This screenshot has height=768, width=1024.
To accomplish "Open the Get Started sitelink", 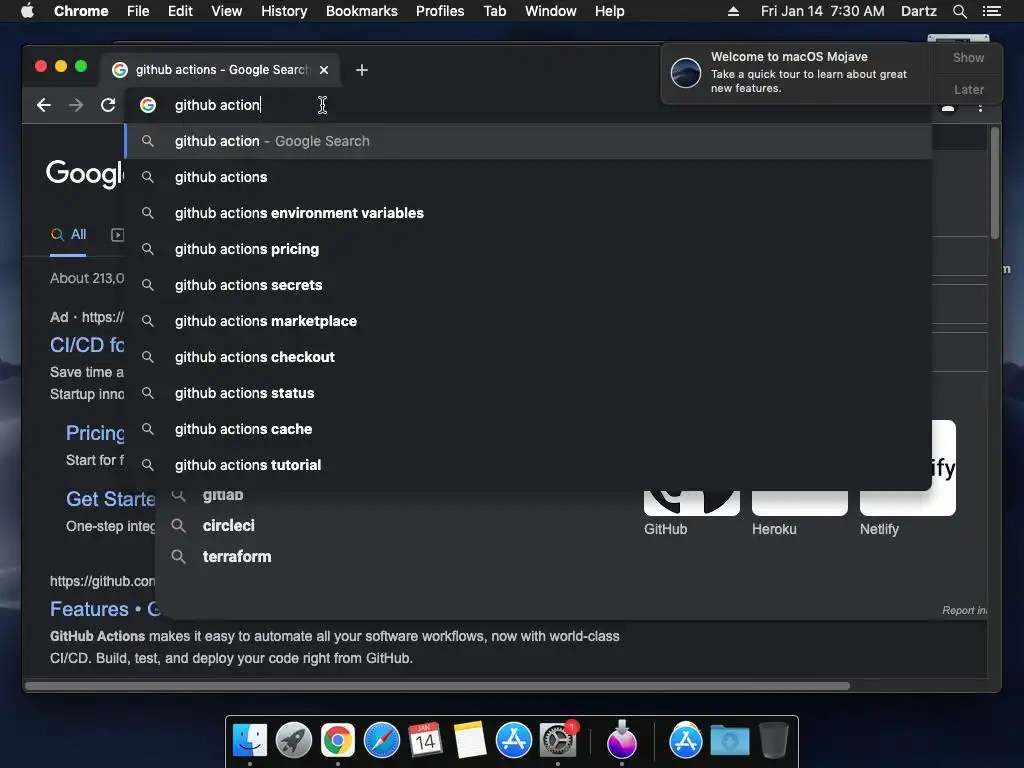I will coord(110,498).
